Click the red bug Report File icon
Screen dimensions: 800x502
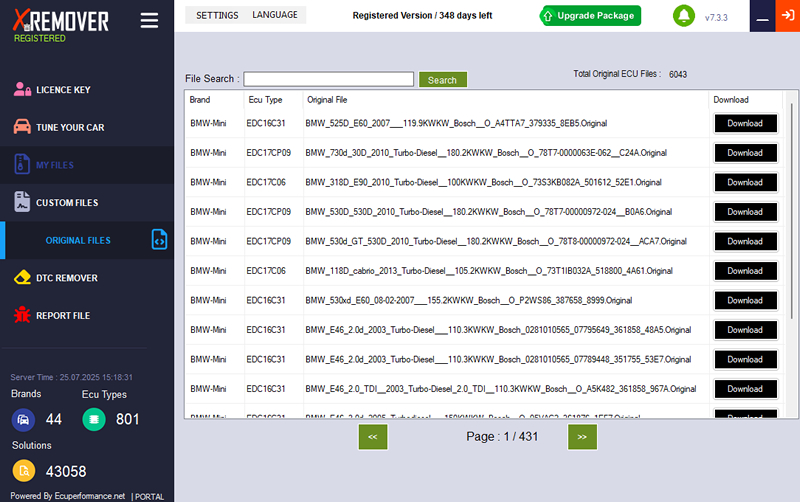click(22, 315)
